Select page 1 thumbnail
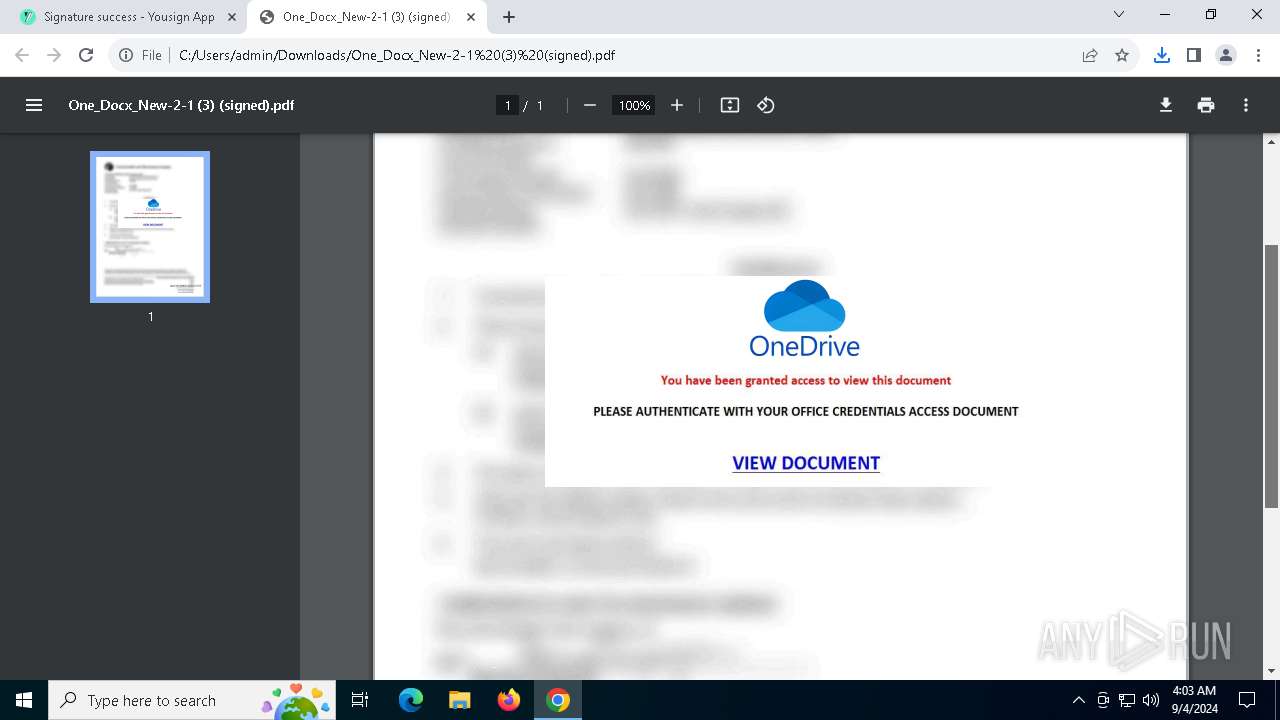This screenshot has width=1280, height=720. pos(150,227)
